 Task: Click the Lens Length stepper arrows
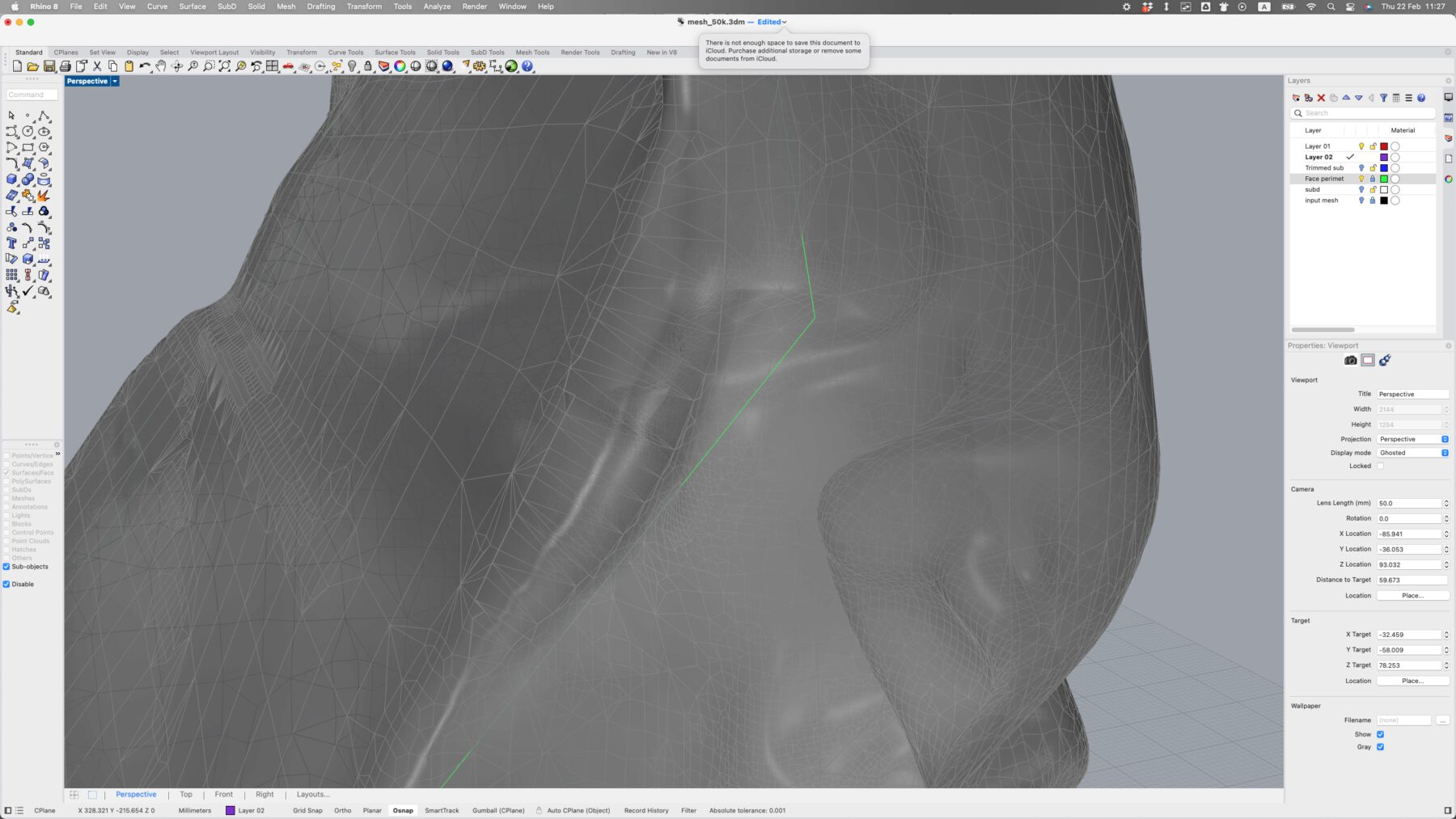[x=1446, y=503]
